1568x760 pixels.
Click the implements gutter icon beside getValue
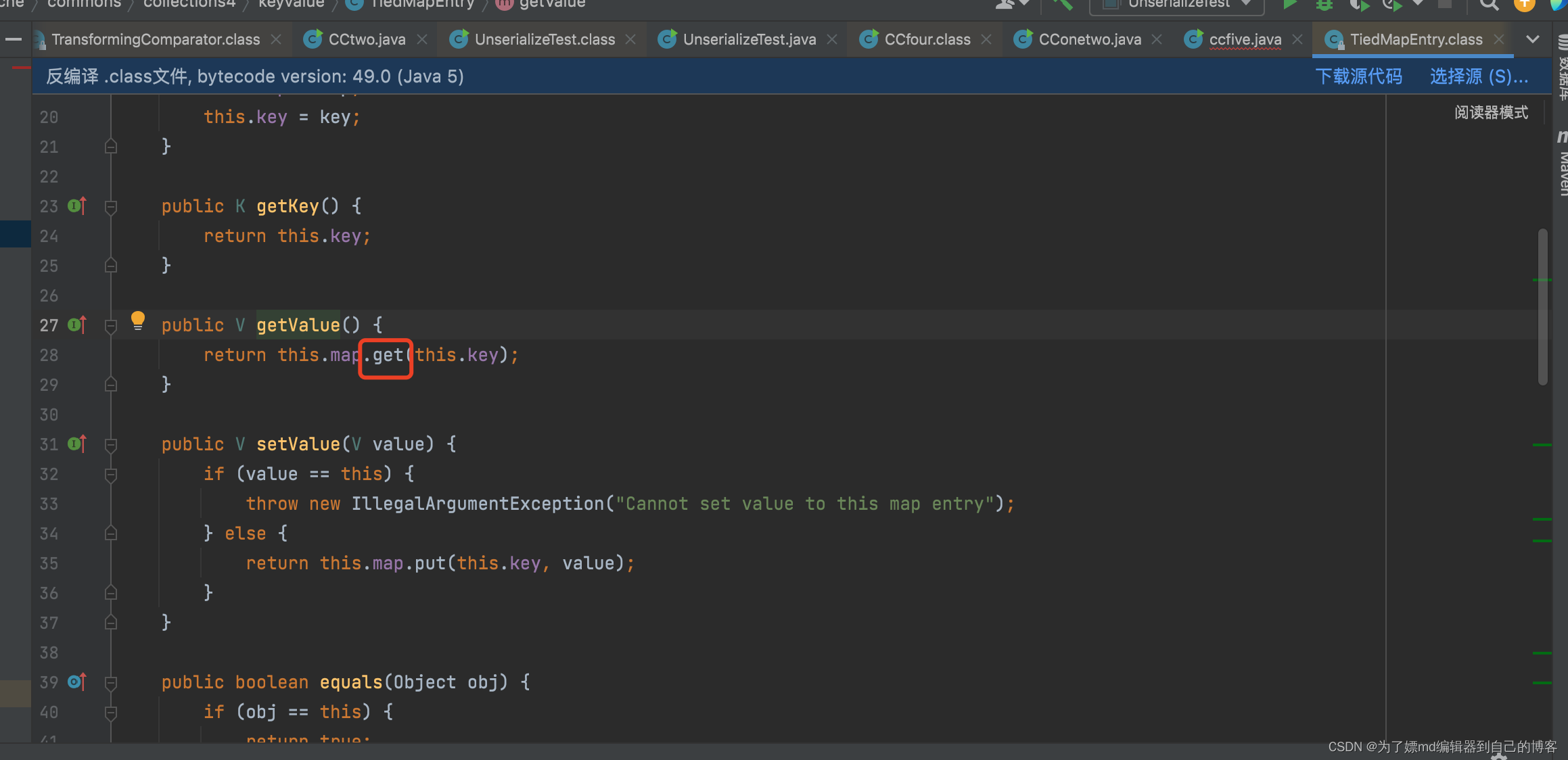point(77,325)
